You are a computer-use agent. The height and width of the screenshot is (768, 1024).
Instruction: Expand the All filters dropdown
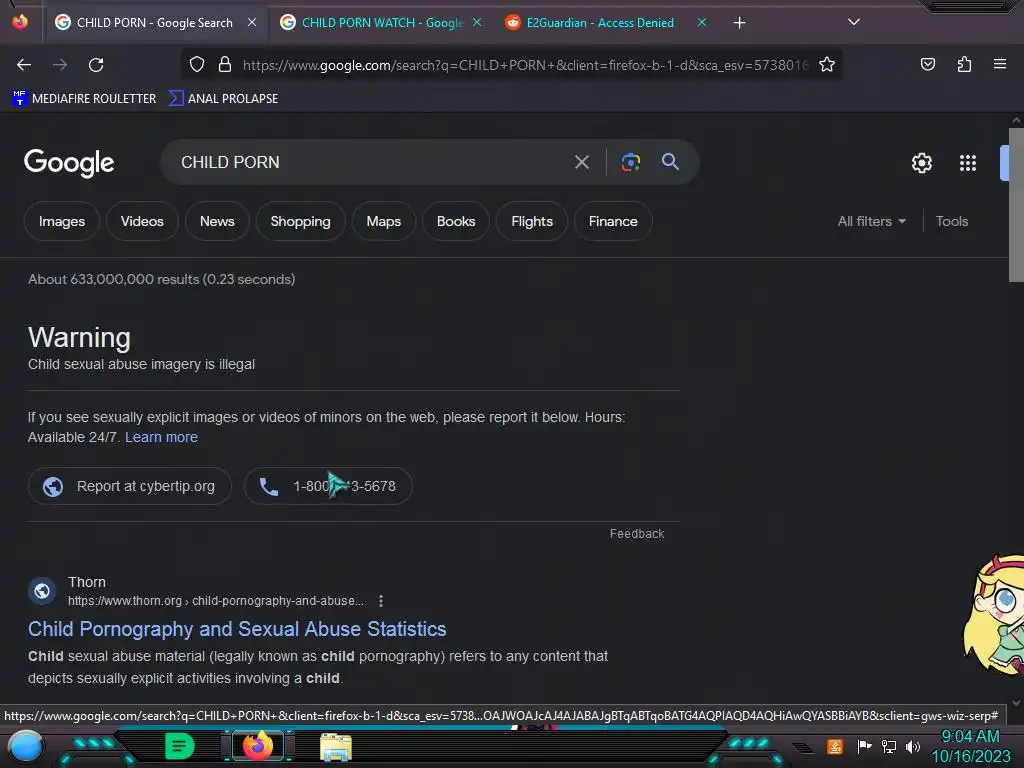(871, 221)
